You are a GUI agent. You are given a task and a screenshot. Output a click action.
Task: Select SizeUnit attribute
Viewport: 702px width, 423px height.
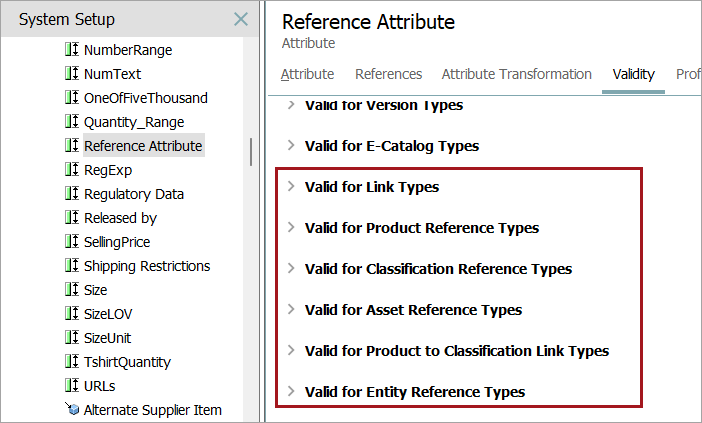(x=107, y=338)
